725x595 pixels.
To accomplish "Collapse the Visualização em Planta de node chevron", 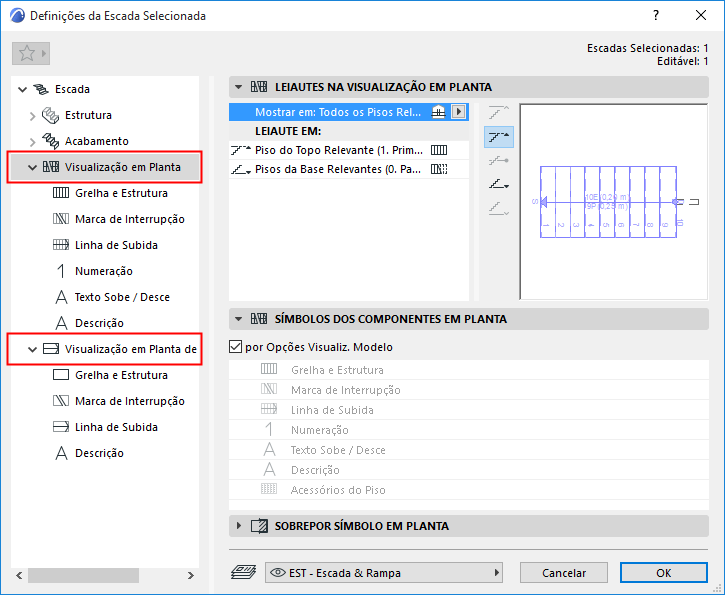I will pyautogui.click(x=32, y=350).
